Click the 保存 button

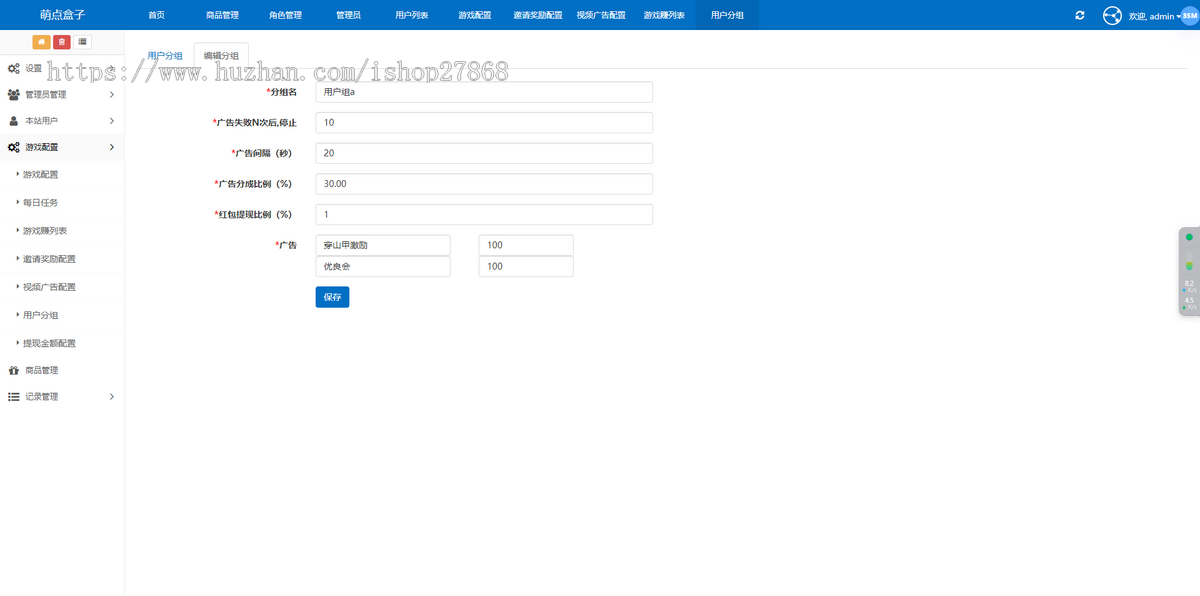click(332, 297)
